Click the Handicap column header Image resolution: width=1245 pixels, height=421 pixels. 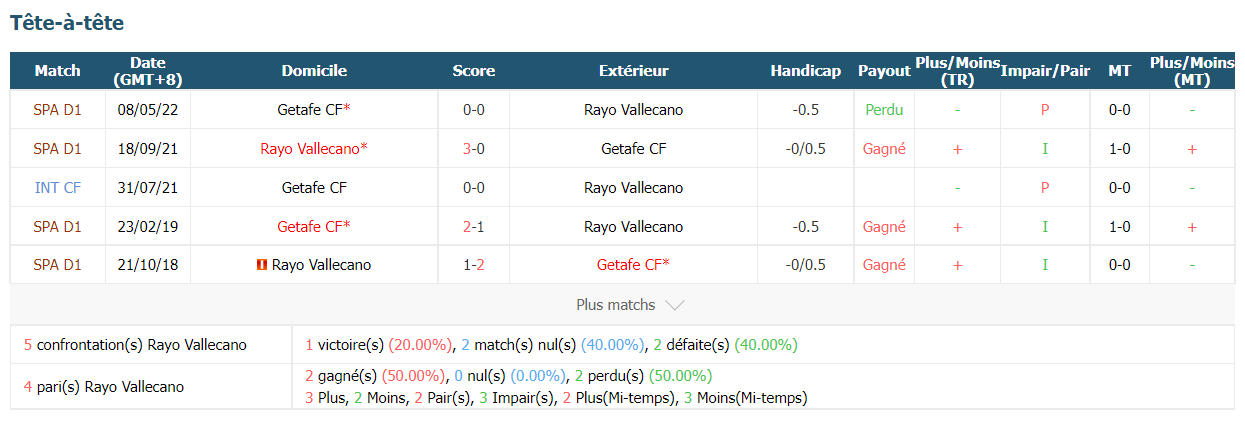[806, 71]
